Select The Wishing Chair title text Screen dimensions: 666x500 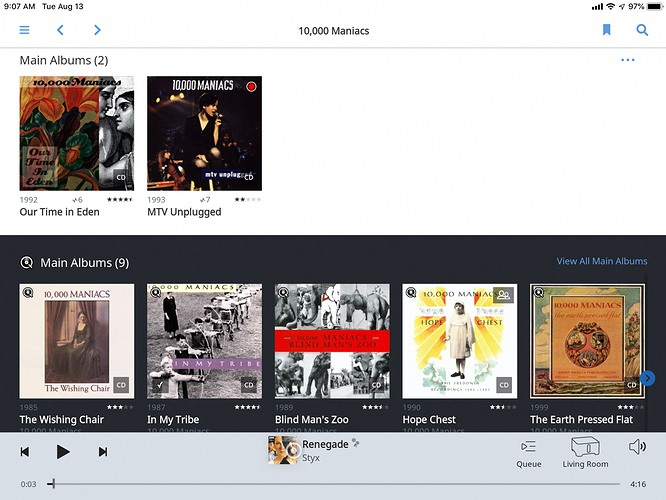pos(62,420)
